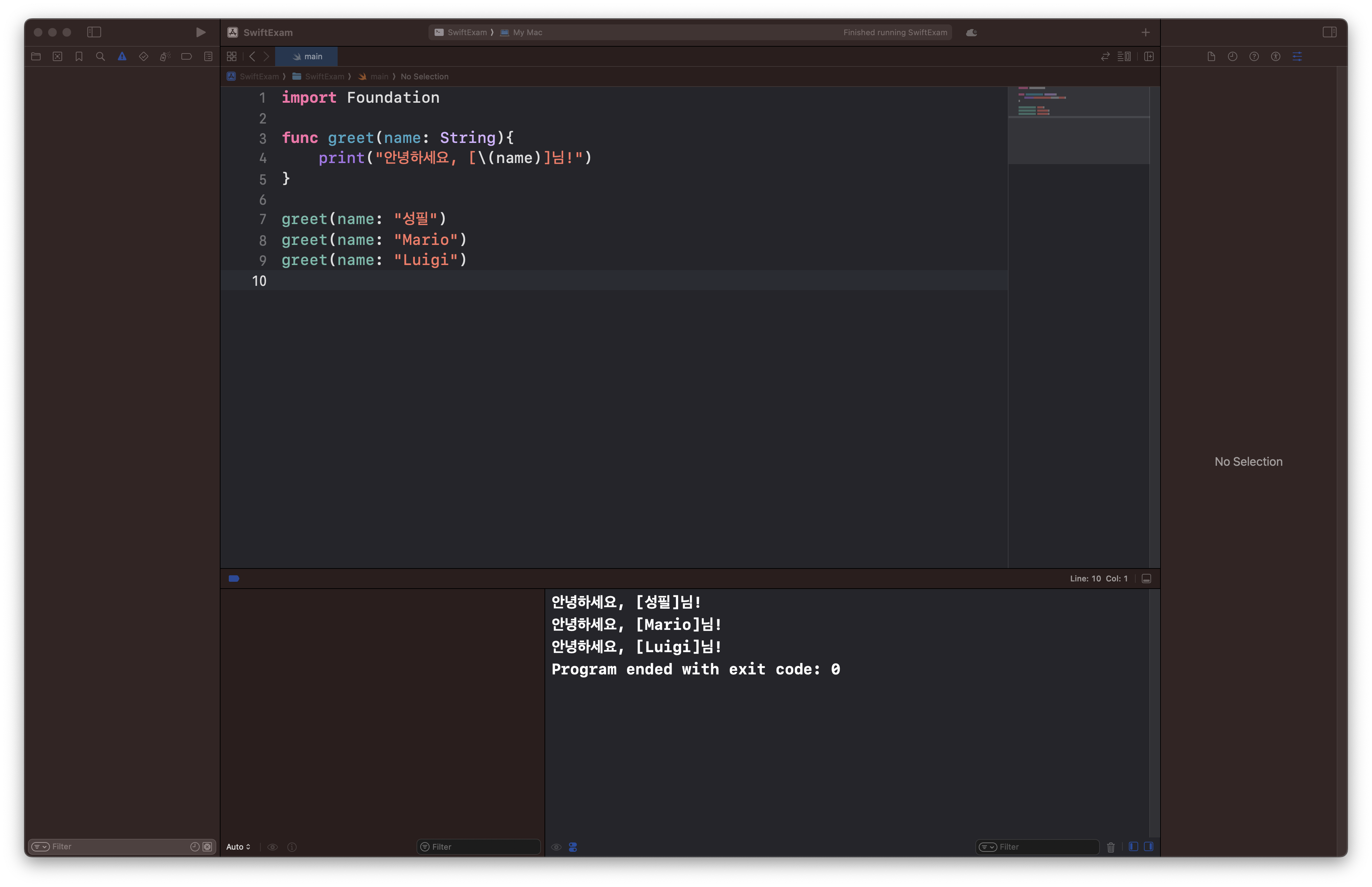Click the related items grid icon
Screen dimensions: 1372x887
232,56
